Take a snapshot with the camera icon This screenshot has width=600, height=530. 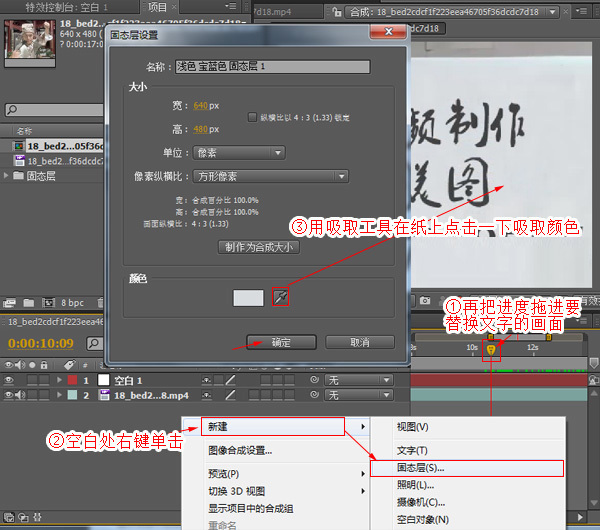click(425, 301)
